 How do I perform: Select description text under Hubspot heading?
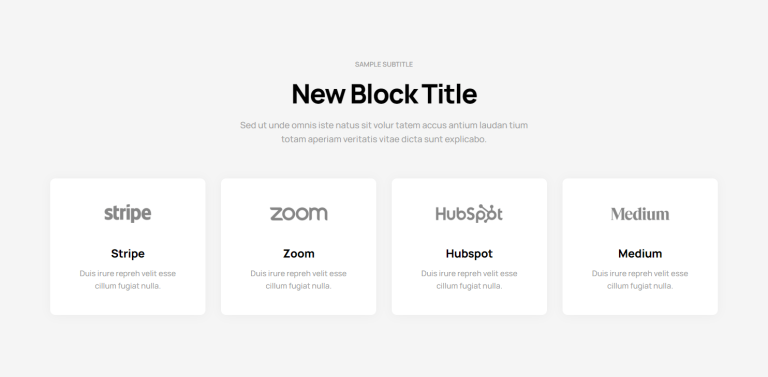(469, 280)
